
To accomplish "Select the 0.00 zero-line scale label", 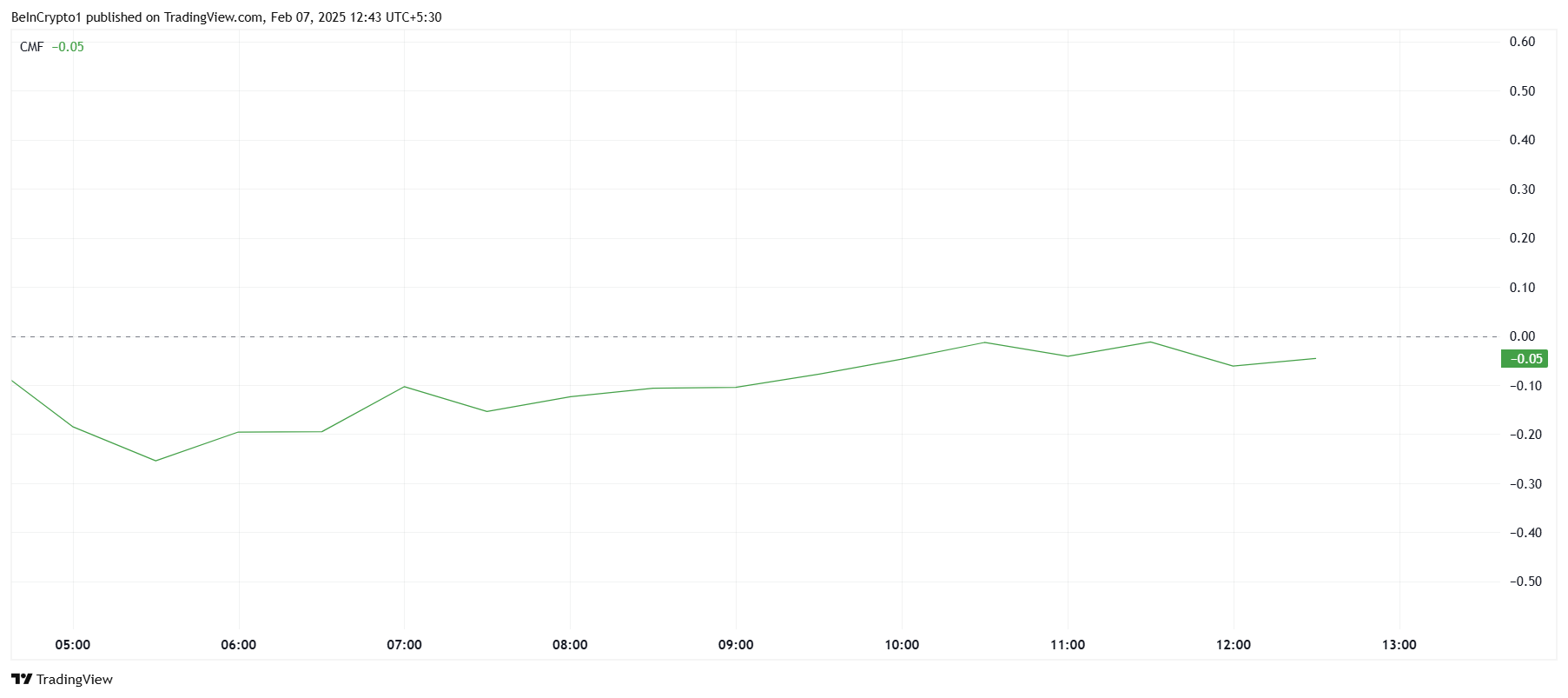I will click(x=1522, y=336).
